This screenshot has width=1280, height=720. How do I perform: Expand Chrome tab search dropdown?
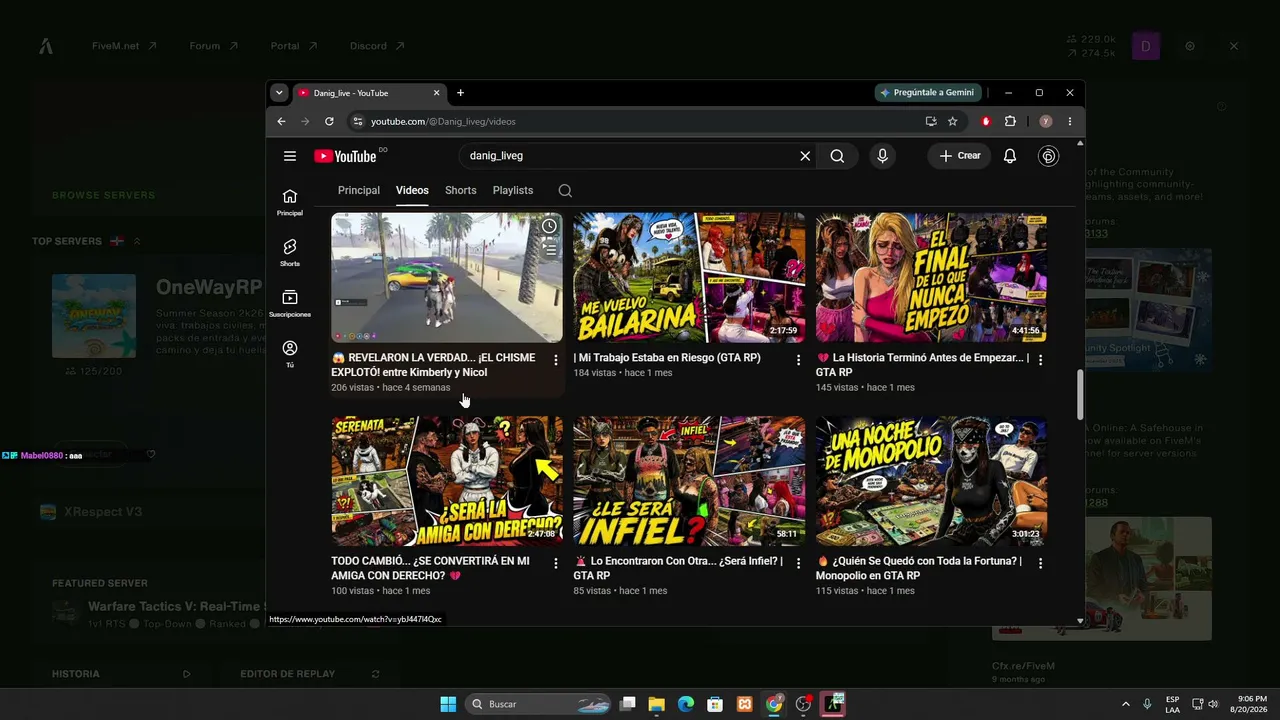(x=279, y=93)
